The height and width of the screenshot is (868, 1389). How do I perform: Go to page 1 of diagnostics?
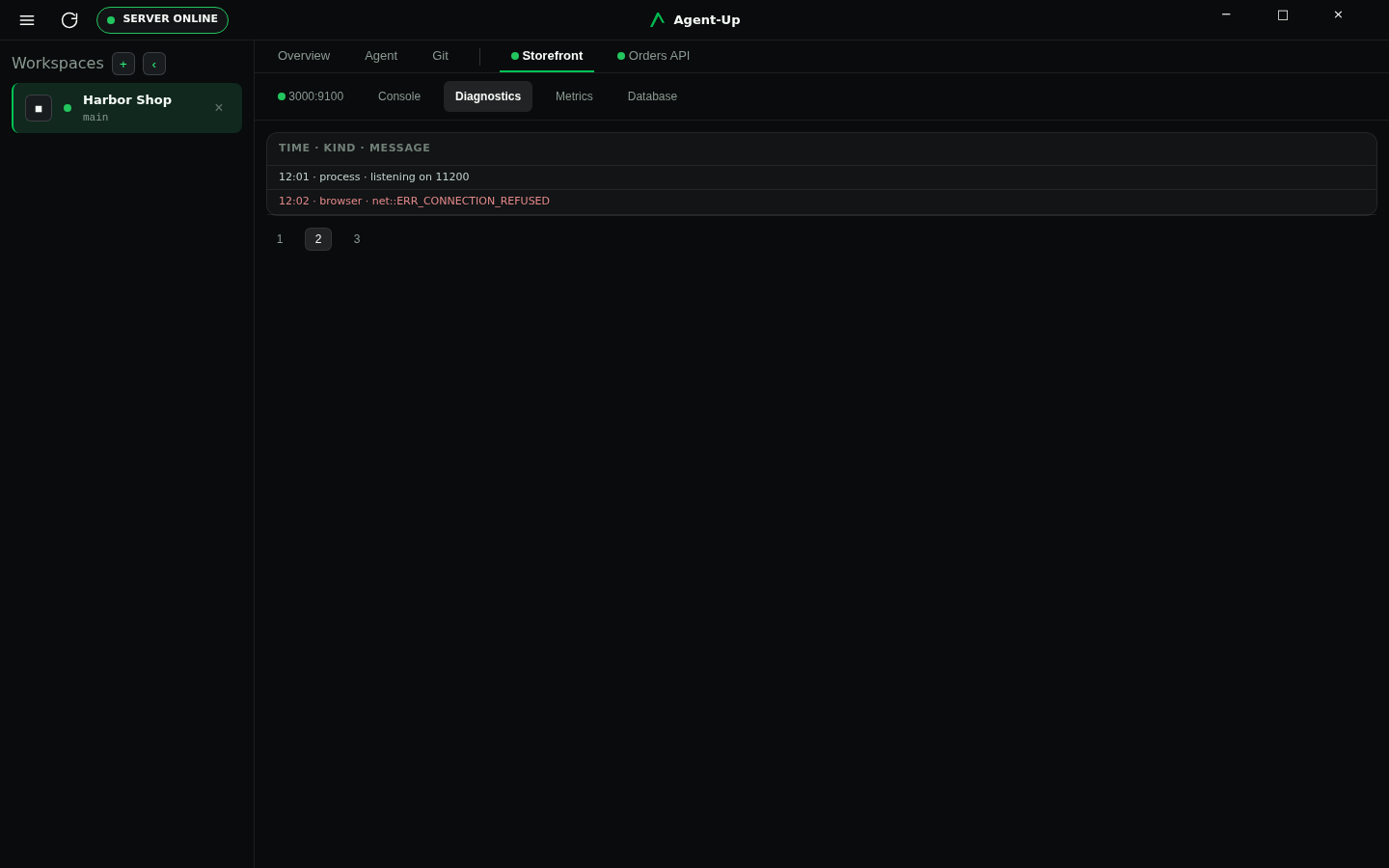[x=280, y=239]
